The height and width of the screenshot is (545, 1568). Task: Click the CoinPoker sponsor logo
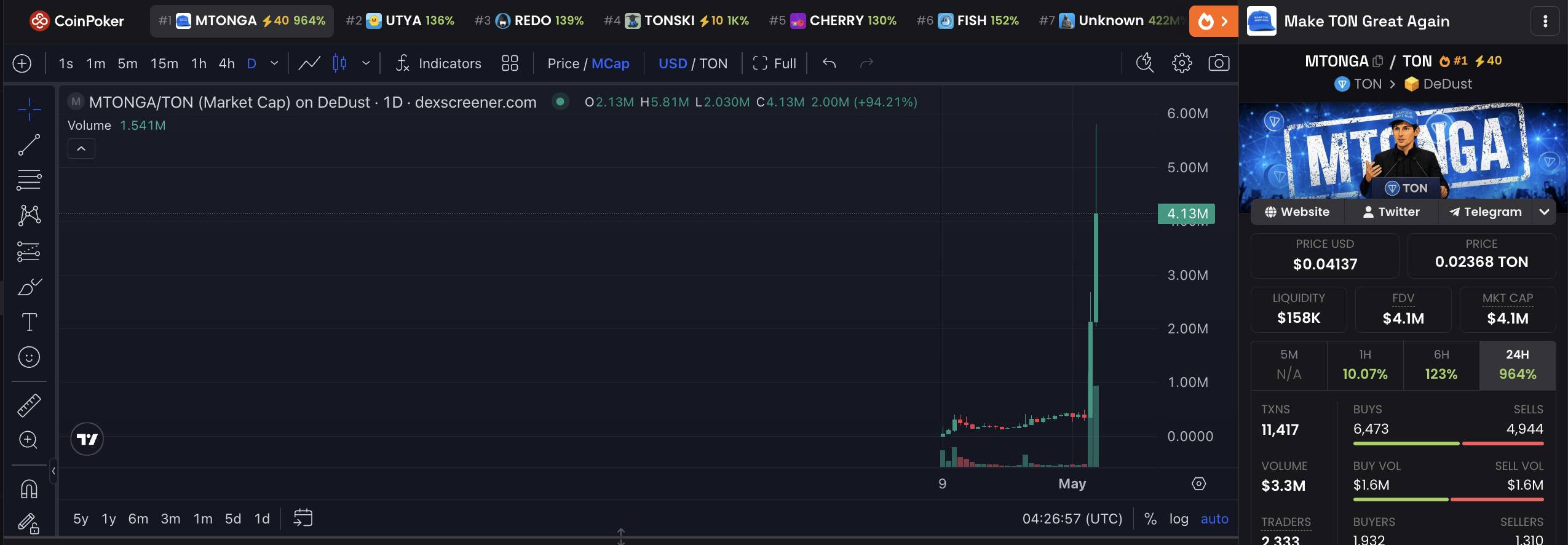coord(77,21)
